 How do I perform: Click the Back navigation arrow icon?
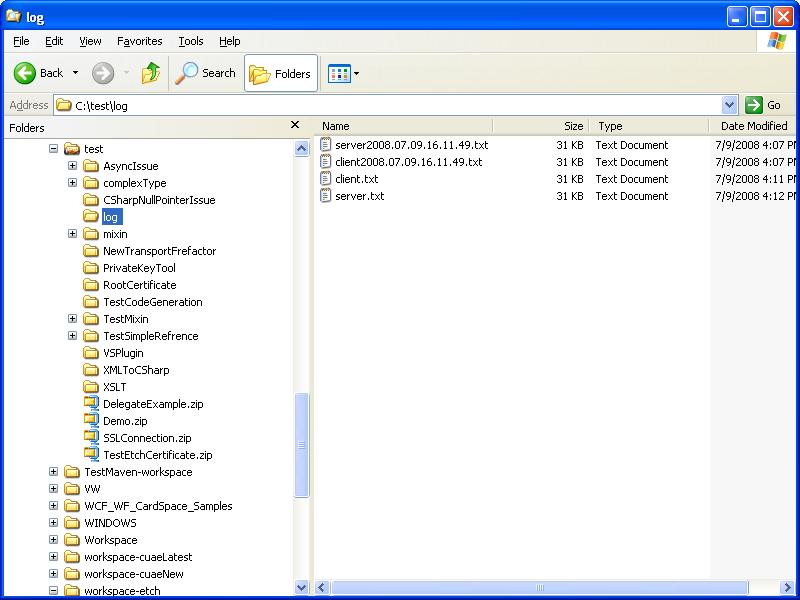[x=26, y=73]
